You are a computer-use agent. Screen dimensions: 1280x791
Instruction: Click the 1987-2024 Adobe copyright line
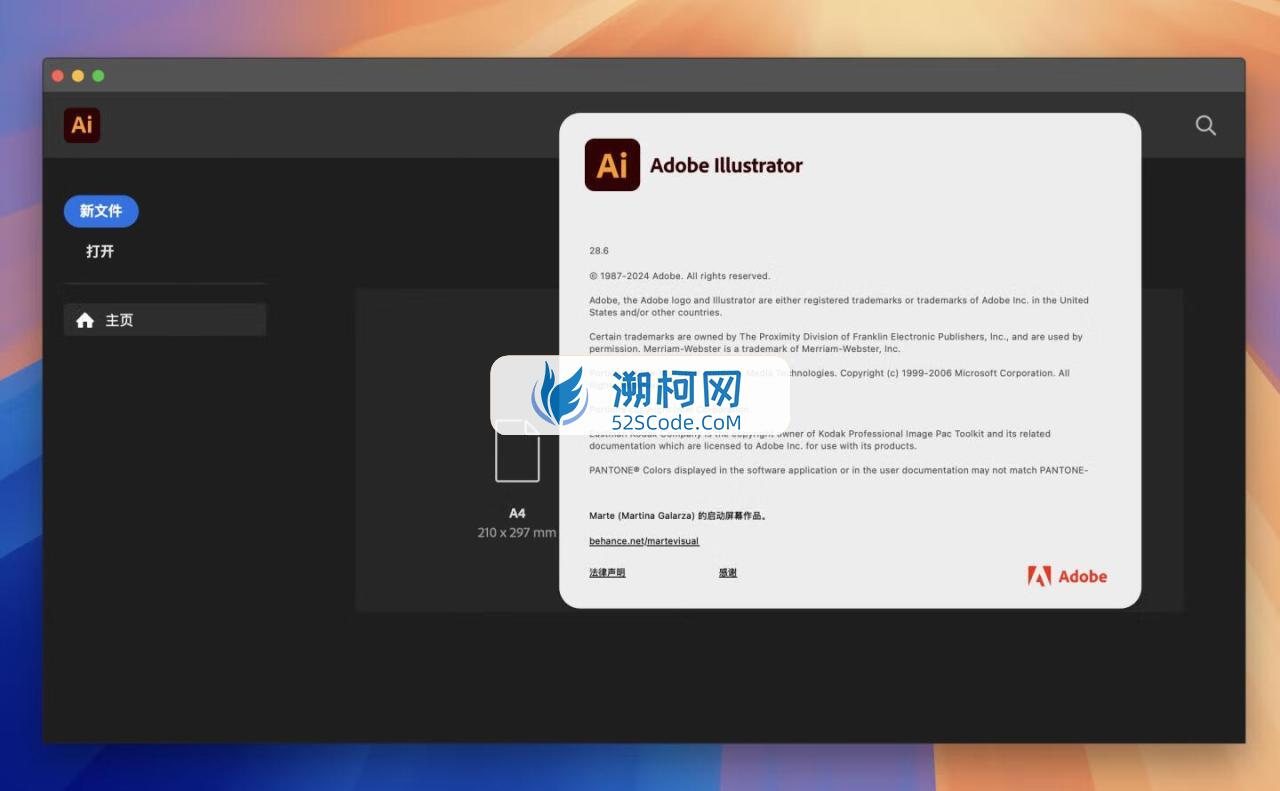click(x=680, y=276)
